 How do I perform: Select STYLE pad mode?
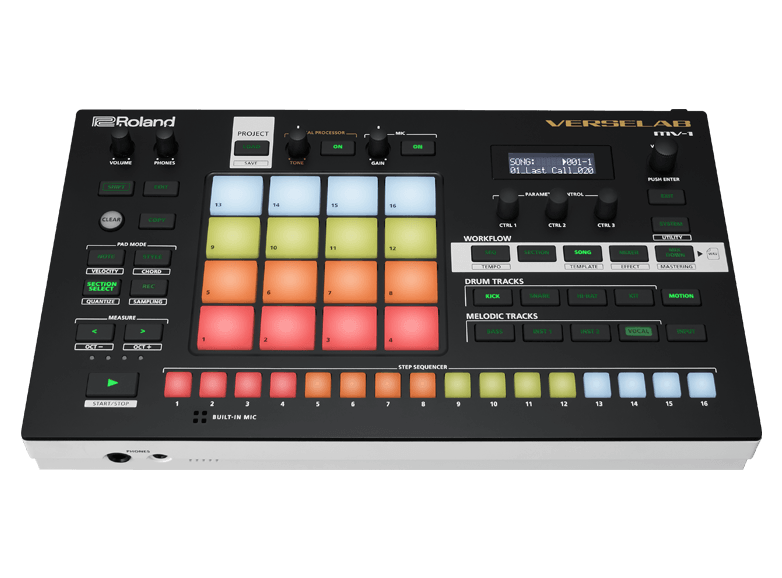(152, 257)
